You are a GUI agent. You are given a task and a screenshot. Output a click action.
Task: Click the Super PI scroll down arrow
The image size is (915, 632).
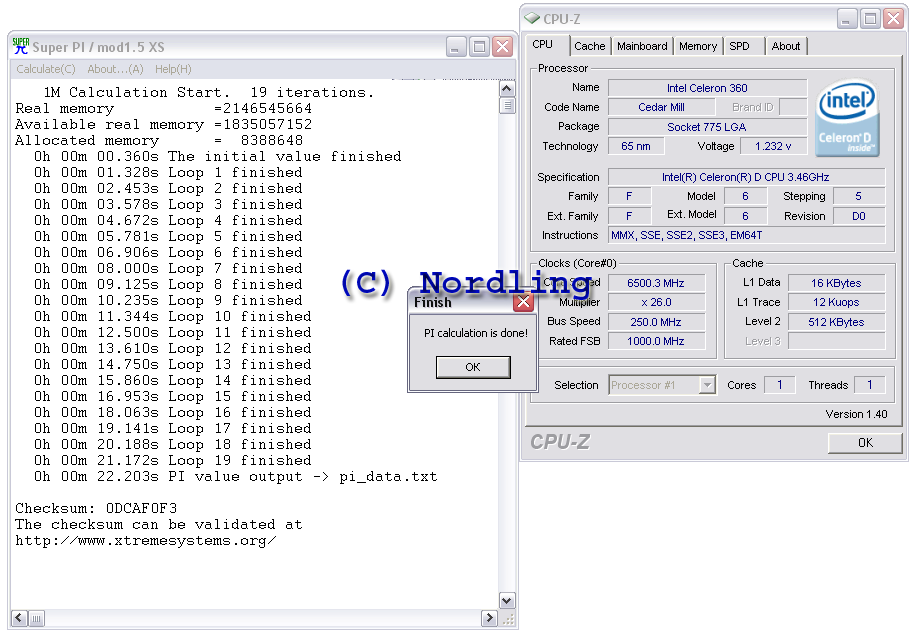pyautogui.click(x=507, y=600)
